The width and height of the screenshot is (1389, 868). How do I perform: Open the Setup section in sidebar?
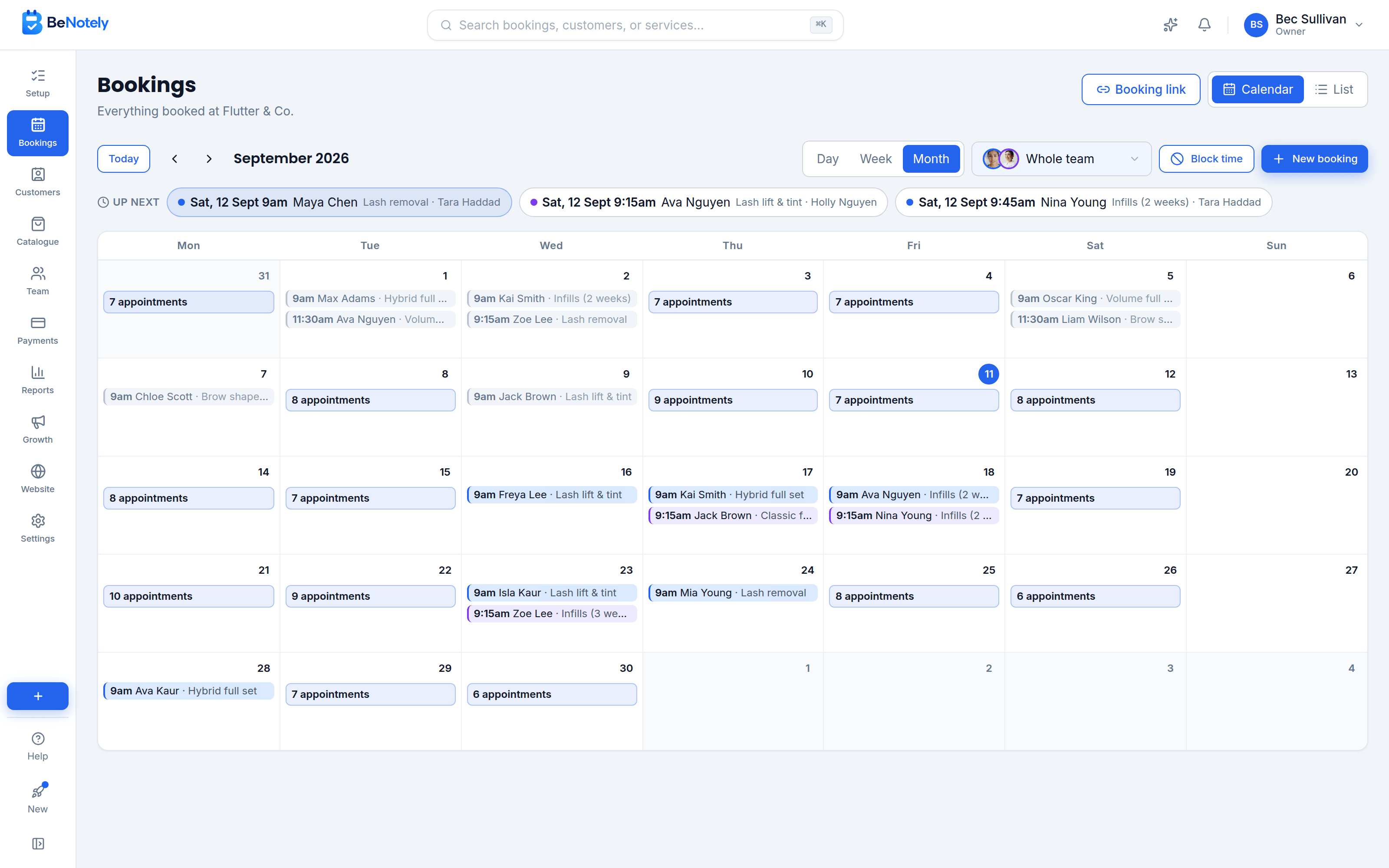point(38,84)
